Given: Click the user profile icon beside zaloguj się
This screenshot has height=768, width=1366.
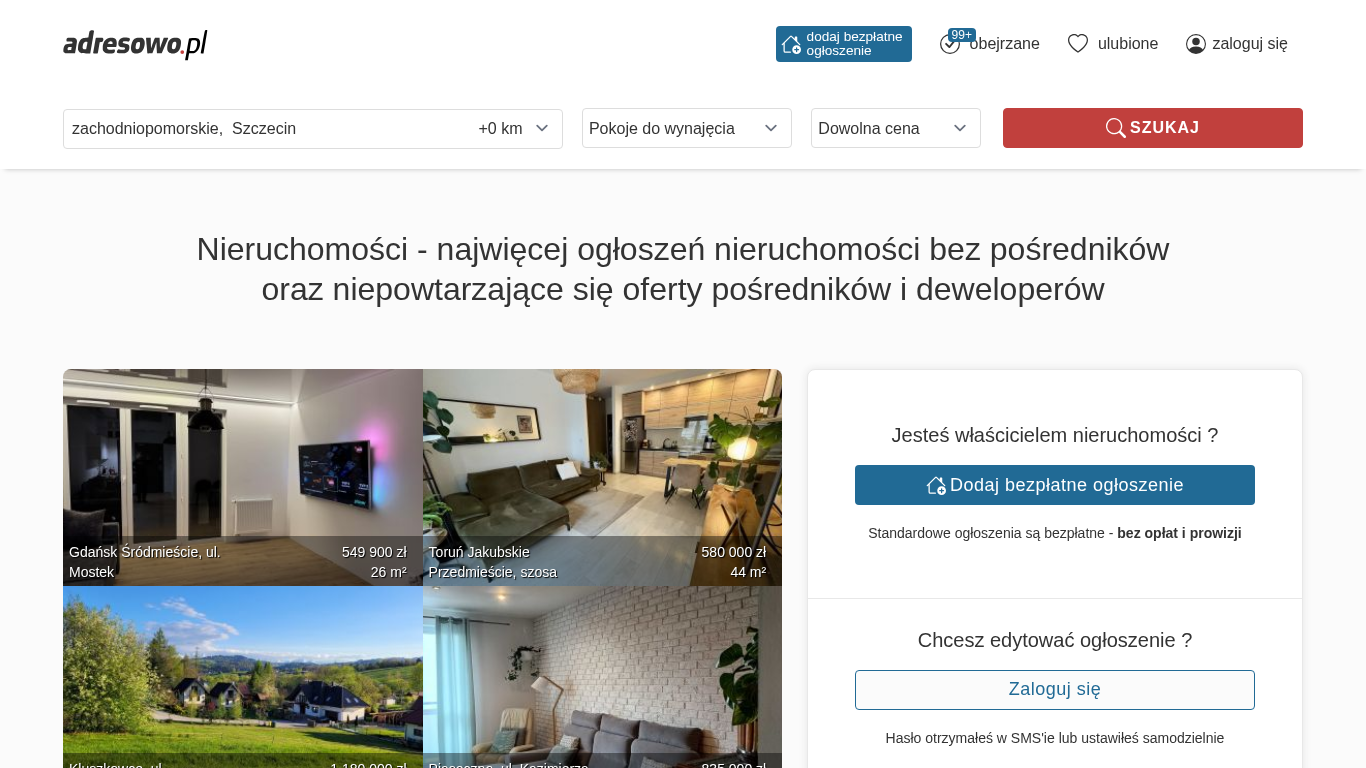Looking at the screenshot, I should pos(1196,44).
